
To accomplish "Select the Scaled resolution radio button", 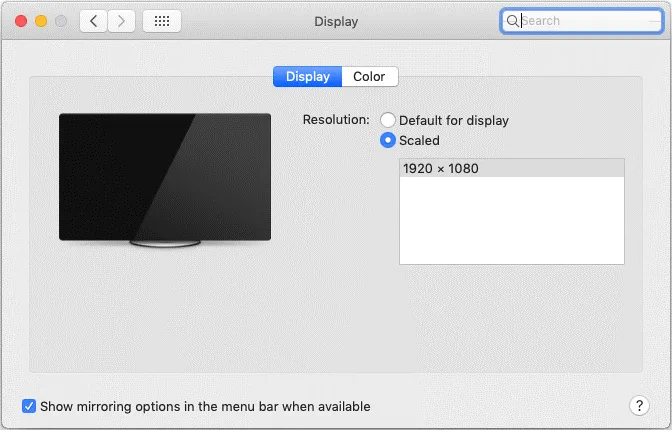I will tap(388, 141).
